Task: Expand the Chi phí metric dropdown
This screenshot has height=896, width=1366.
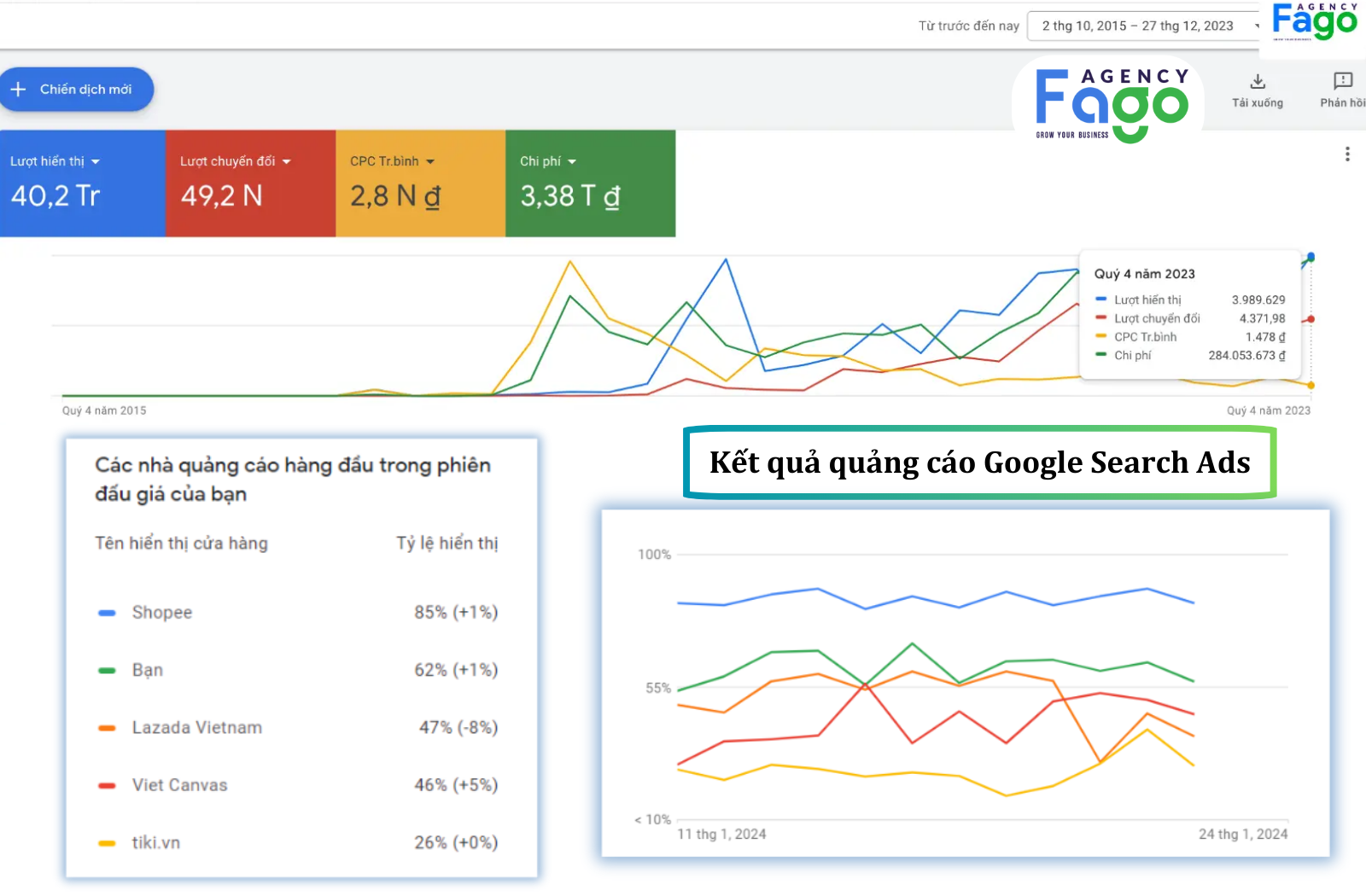Action: pyautogui.click(x=572, y=162)
